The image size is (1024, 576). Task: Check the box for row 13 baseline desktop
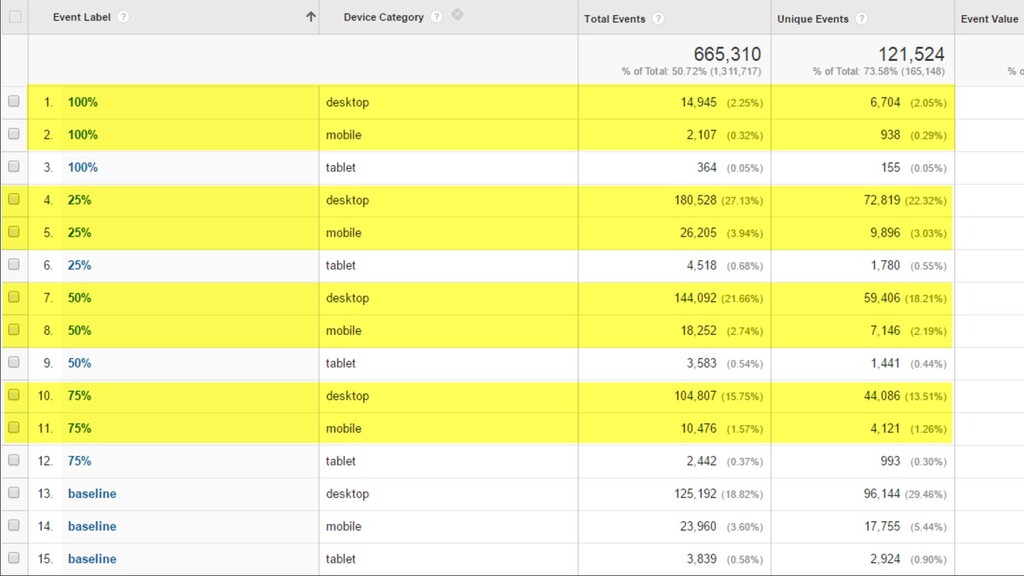(x=14, y=492)
